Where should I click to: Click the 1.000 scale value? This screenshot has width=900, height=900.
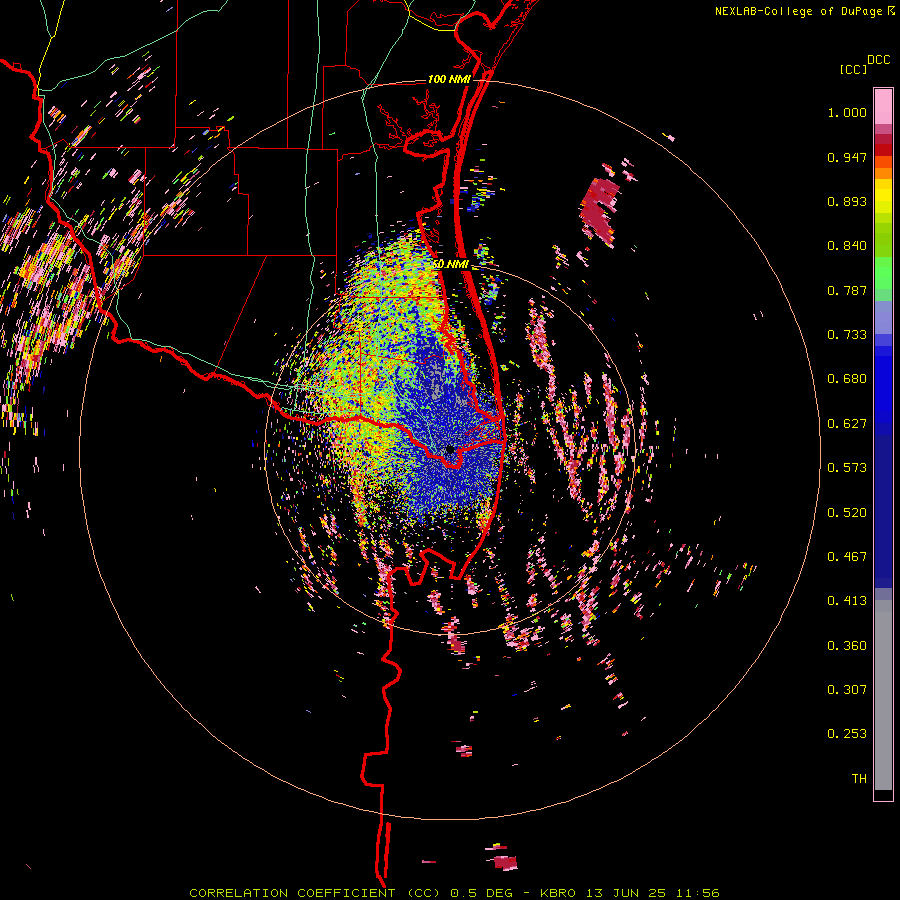tap(847, 112)
